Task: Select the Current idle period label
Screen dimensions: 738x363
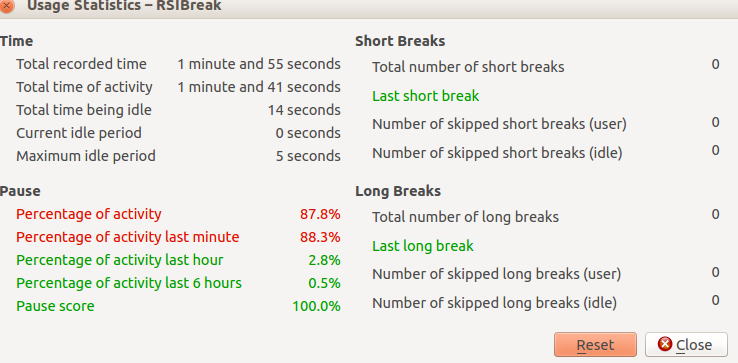Action: coord(79,133)
